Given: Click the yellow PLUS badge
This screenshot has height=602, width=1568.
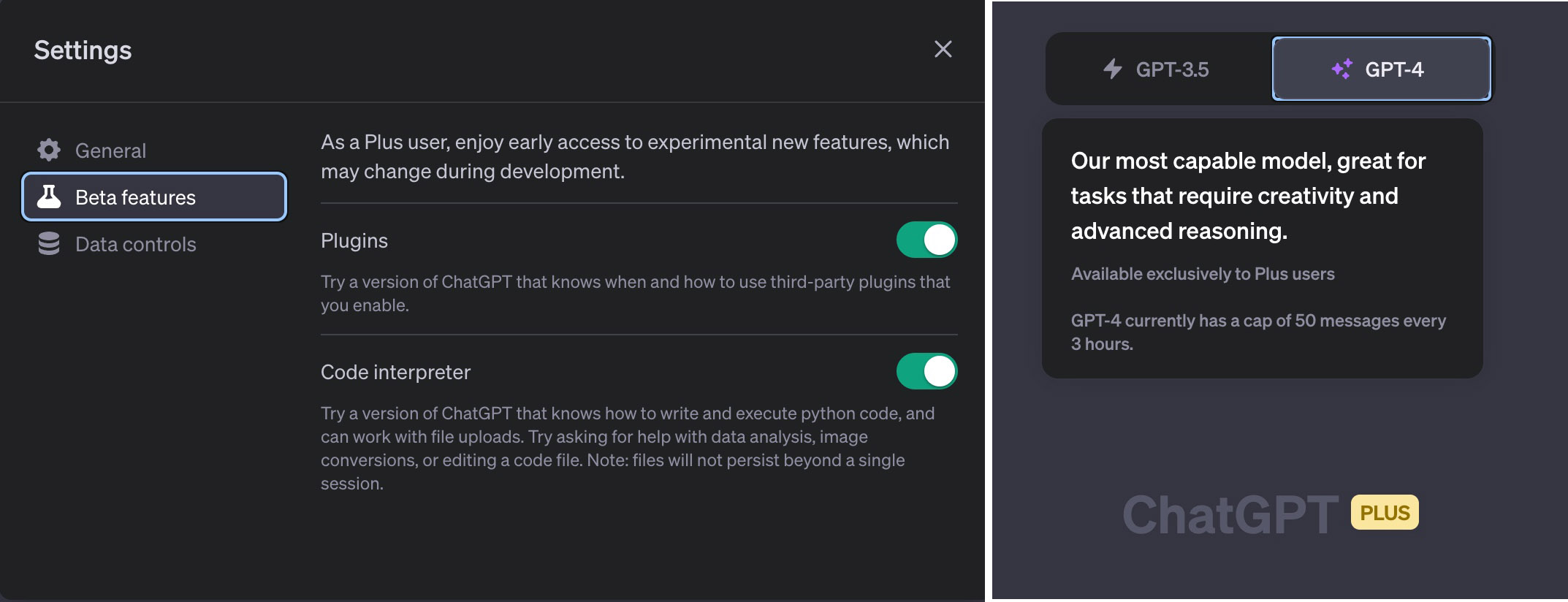Looking at the screenshot, I should 1385,511.
